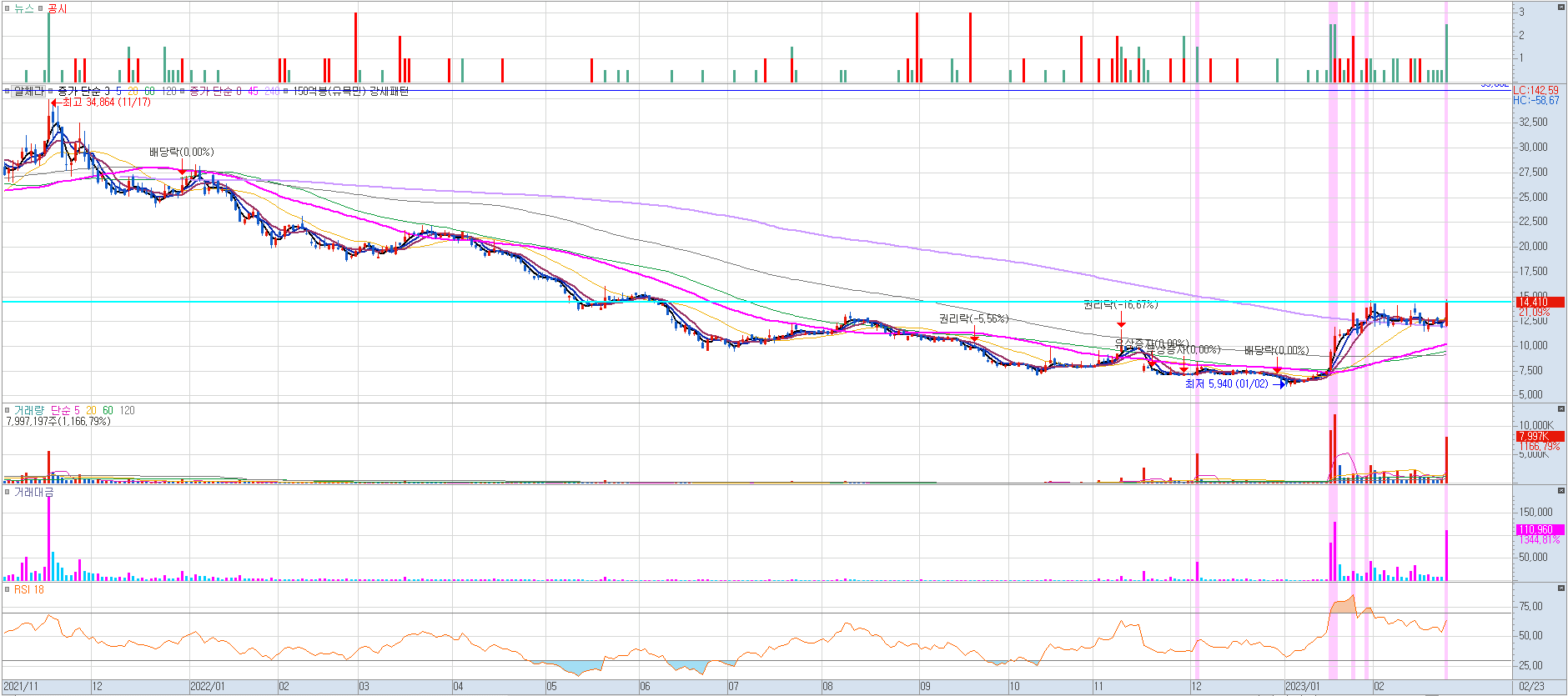The height and width of the screenshot is (696, 1568).
Task: Click the 알체라 stock name button
Action: 28,91
